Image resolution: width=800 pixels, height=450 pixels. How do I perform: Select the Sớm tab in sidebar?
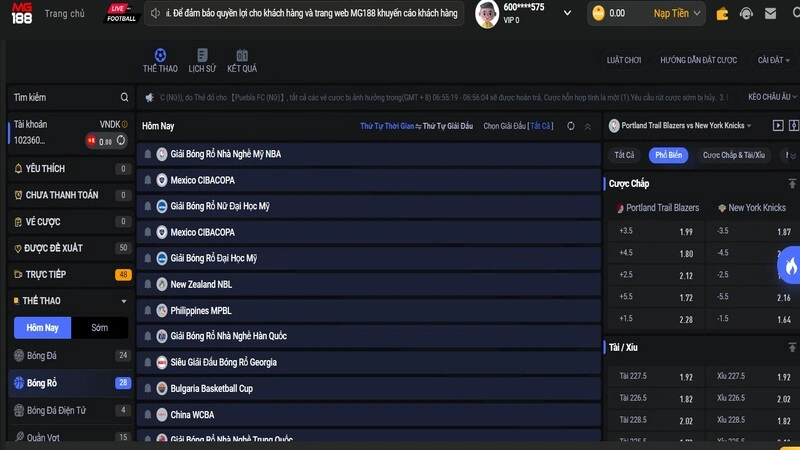click(99, 328)
